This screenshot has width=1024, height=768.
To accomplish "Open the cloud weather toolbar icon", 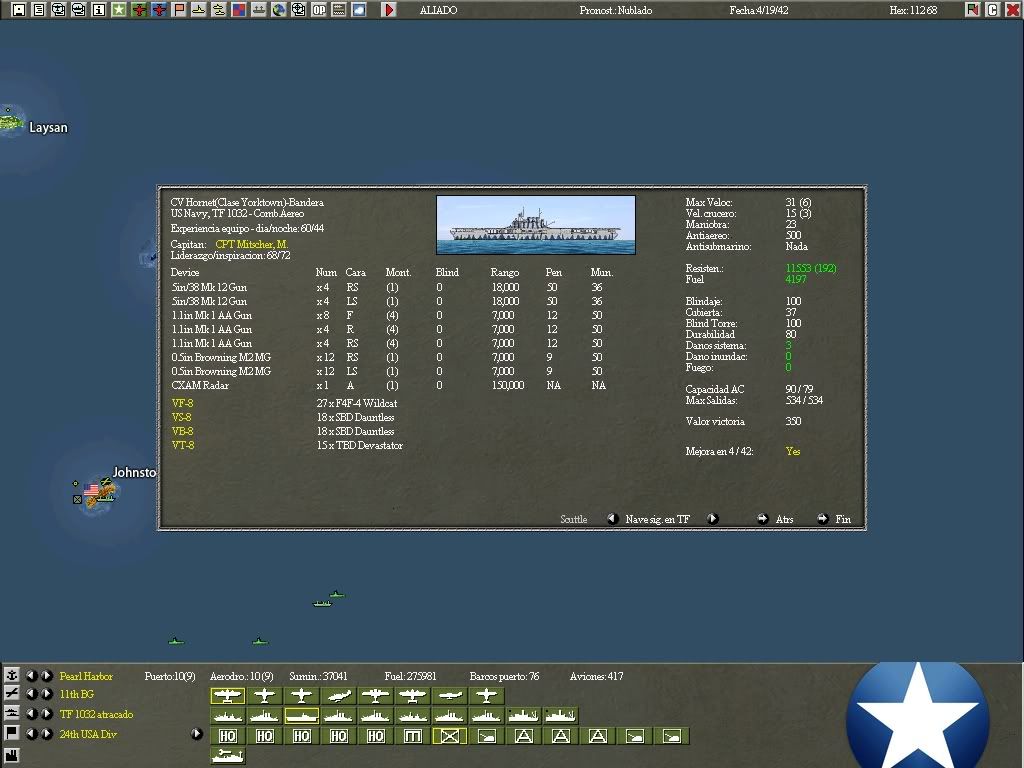I will [359, 10].
